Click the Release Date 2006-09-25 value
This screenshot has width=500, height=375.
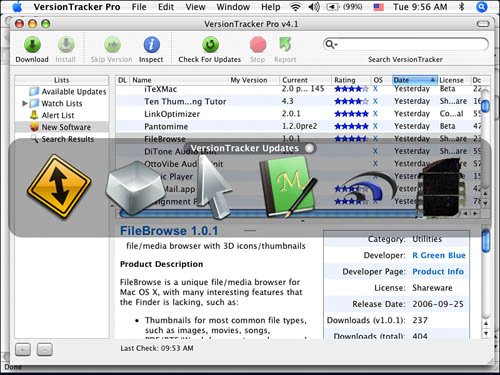pyautogui.click(x=438, y=304)
